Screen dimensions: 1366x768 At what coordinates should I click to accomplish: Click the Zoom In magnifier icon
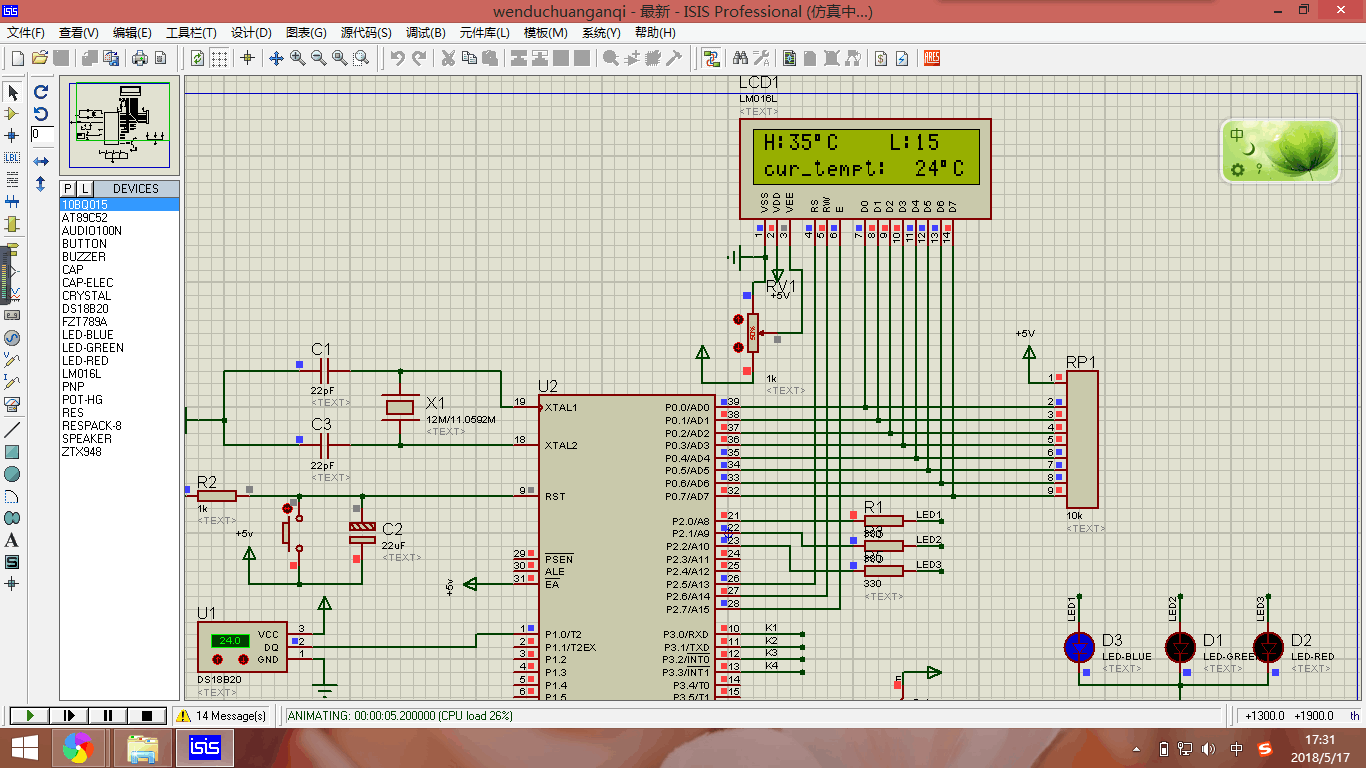(x=298, y=58)
